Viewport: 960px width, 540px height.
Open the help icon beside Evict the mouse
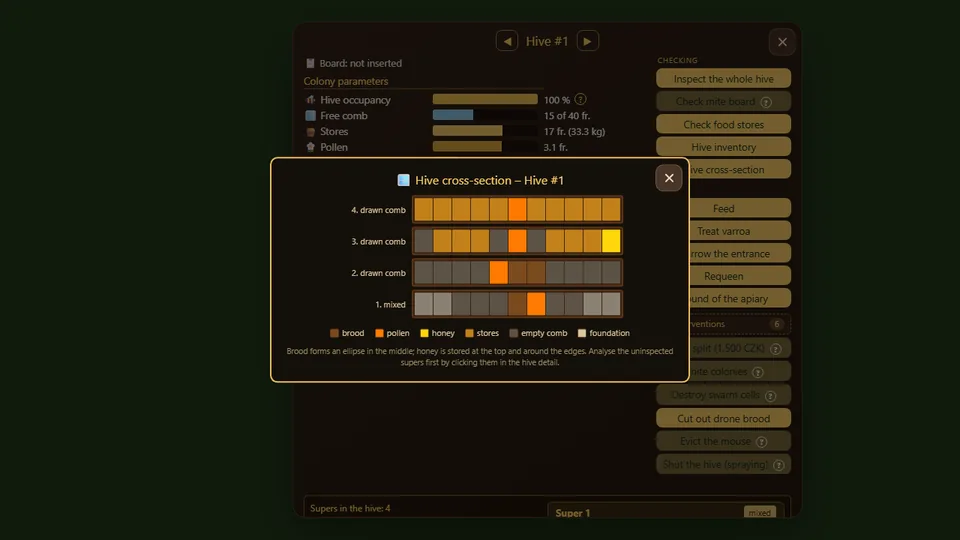point(762,441)
